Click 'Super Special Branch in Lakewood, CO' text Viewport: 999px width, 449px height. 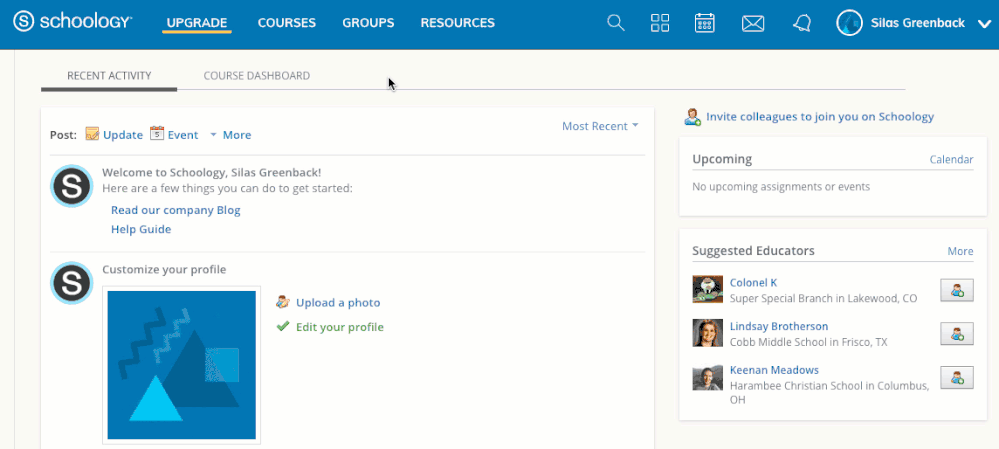823,298
